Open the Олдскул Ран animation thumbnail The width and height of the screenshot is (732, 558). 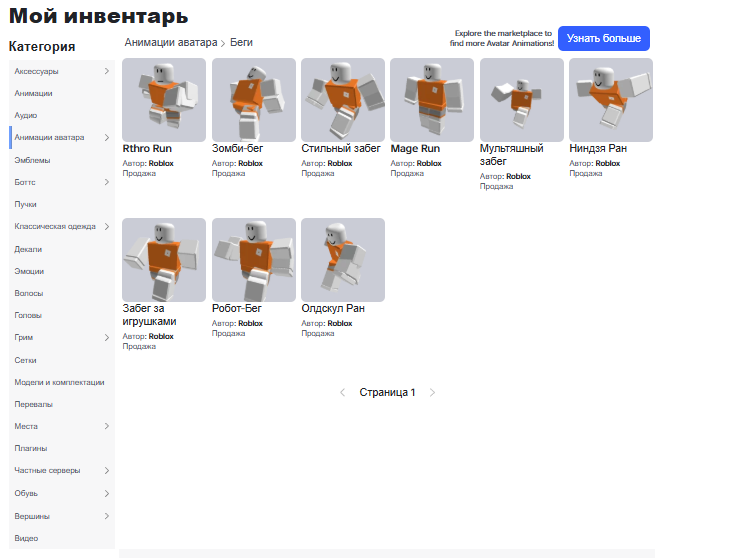tap(343, 260)
